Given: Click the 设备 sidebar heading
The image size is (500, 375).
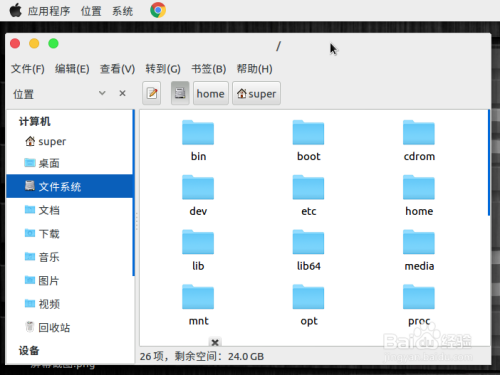Looking at the screenshot, I should click(x=29, y=350).
